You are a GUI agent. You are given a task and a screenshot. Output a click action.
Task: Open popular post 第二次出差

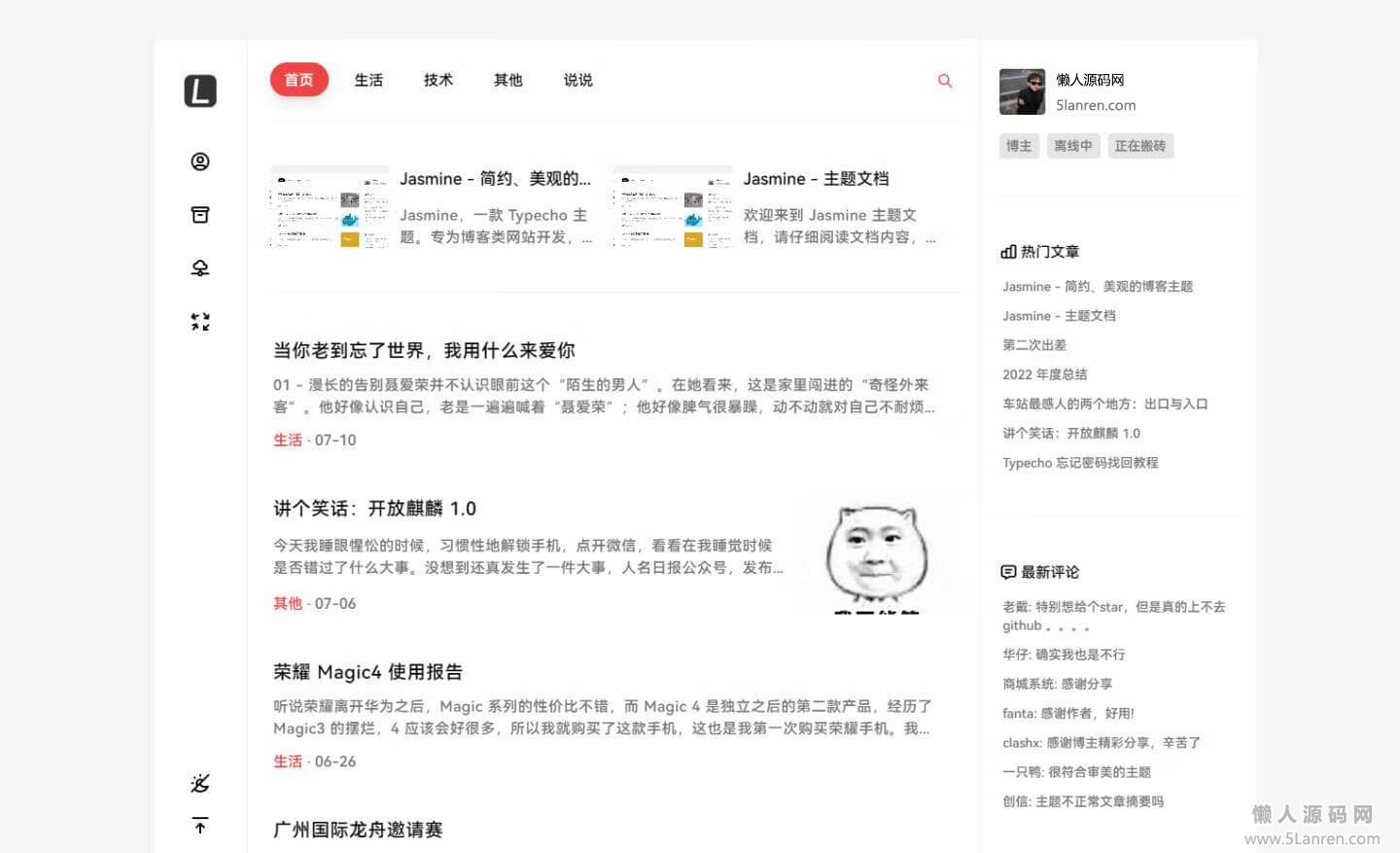(1034, 345)
